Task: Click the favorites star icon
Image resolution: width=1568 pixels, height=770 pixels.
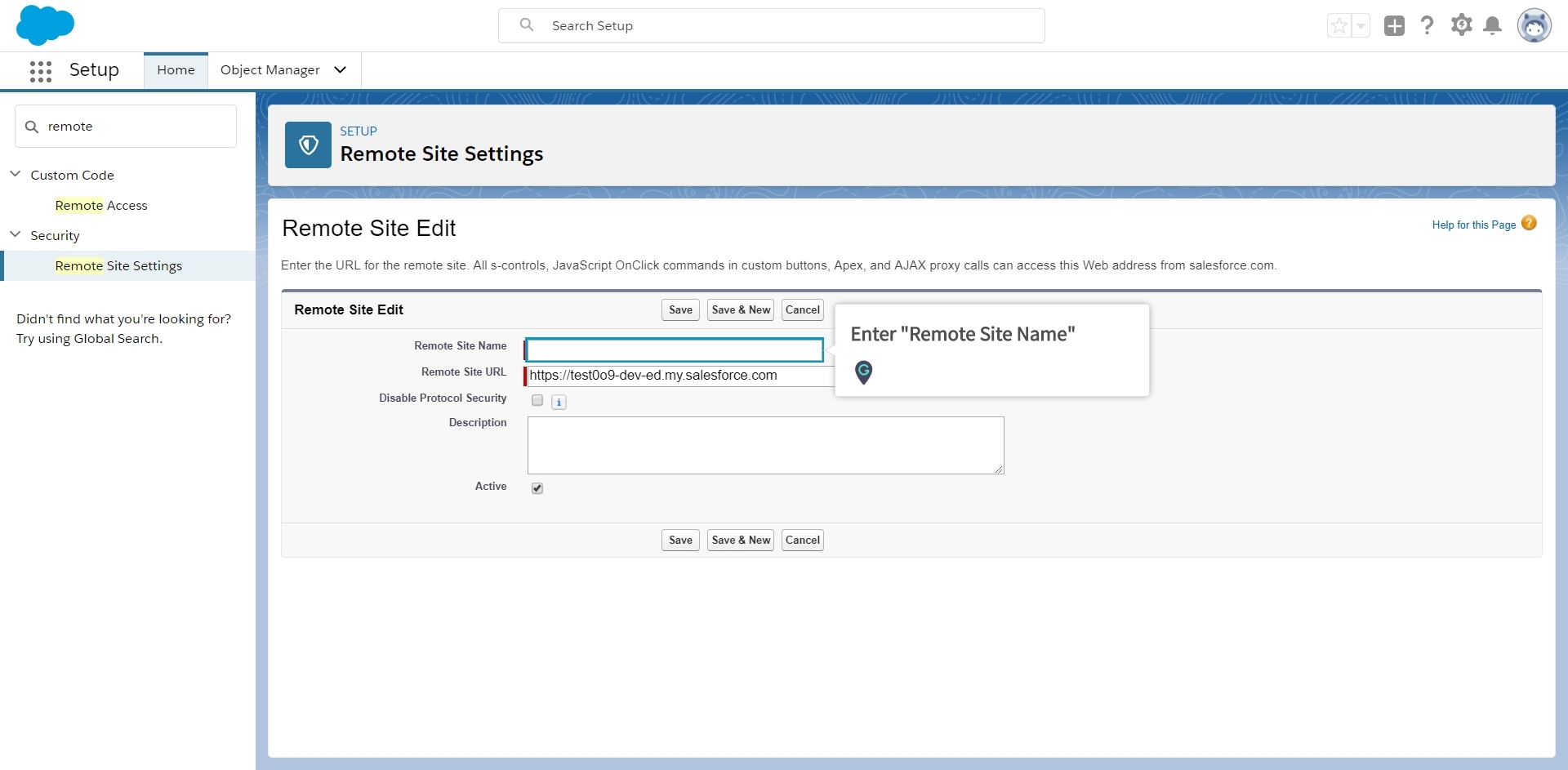Action: click(1339, 26)
